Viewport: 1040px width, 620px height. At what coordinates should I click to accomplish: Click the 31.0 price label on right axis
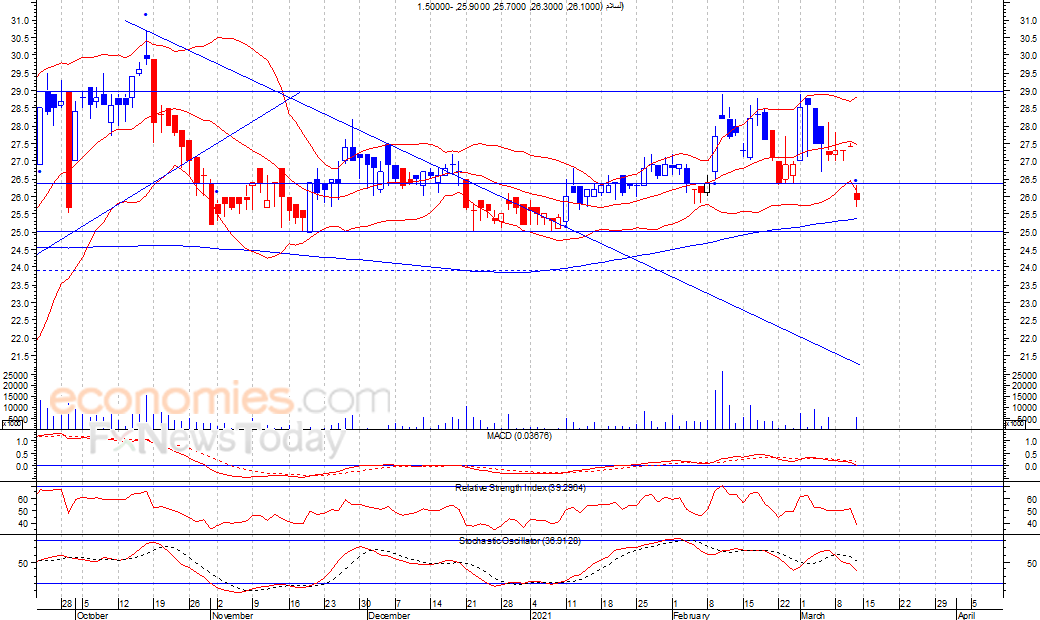[x=1021, y=21]
